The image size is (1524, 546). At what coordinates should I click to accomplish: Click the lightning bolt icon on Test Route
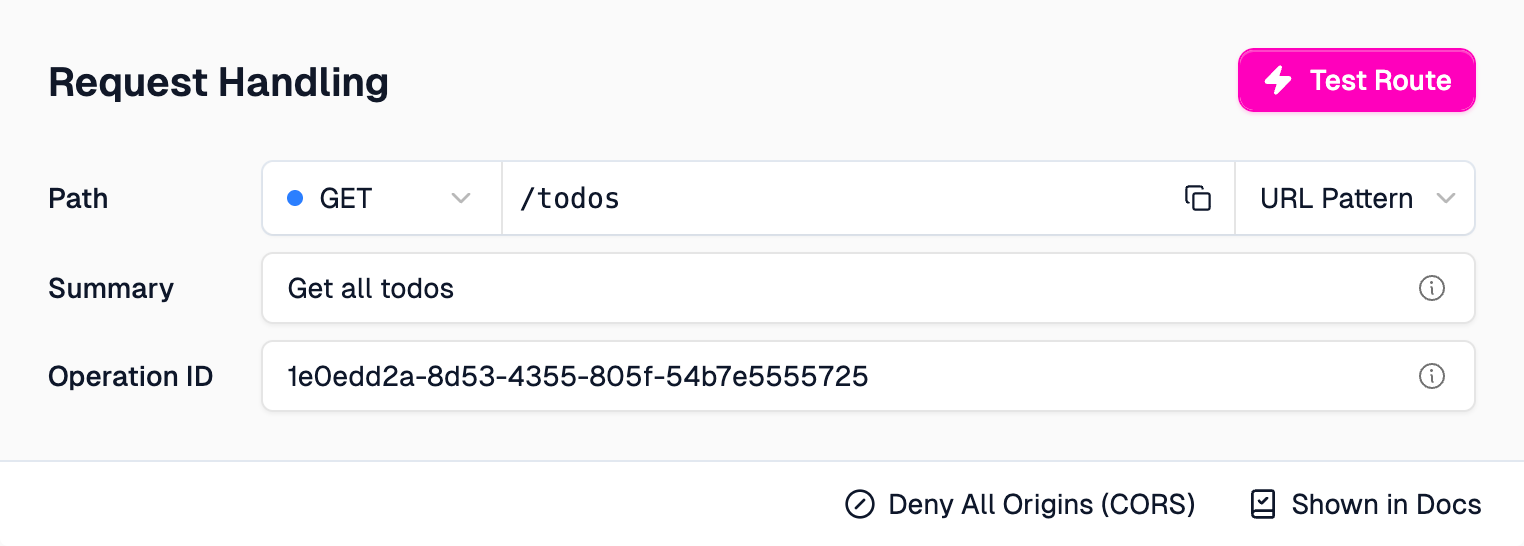pos(1279,80)
